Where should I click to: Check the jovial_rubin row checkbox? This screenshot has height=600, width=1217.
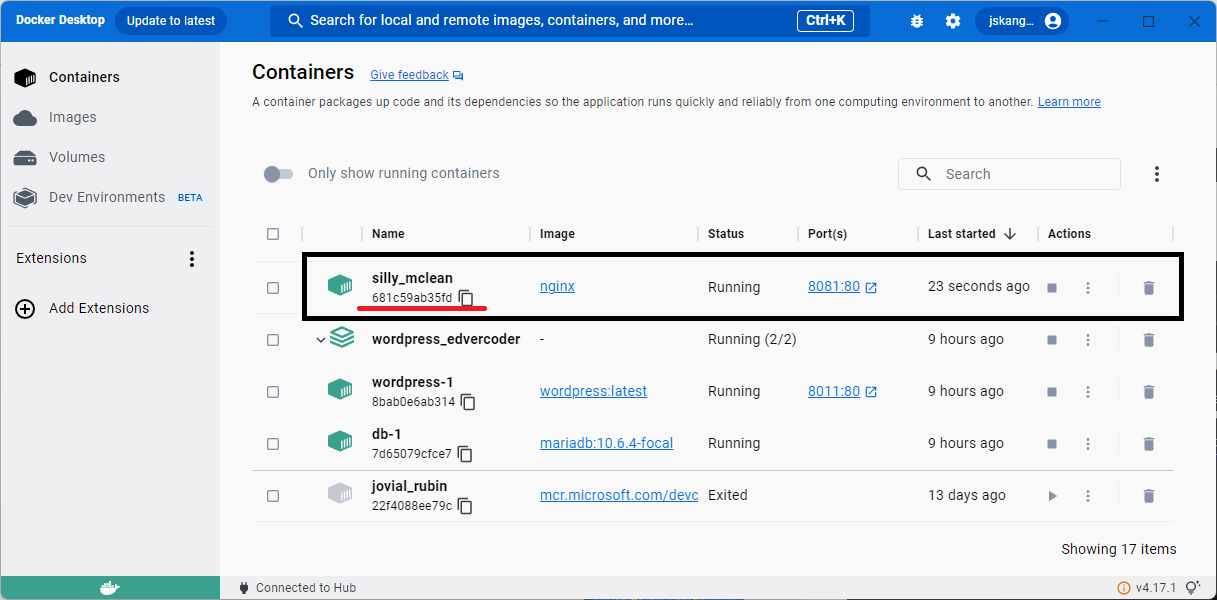(x=273, y=496)
